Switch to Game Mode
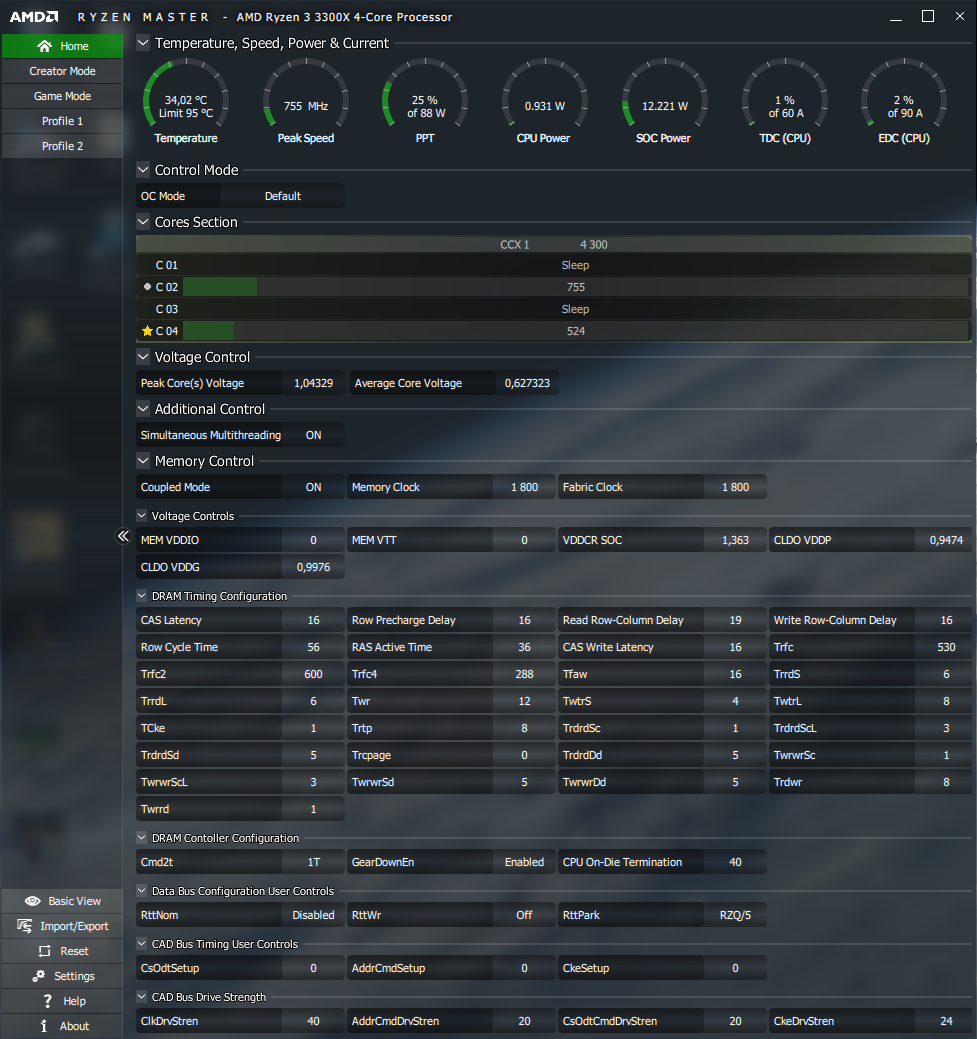 [x=62, y=96]
